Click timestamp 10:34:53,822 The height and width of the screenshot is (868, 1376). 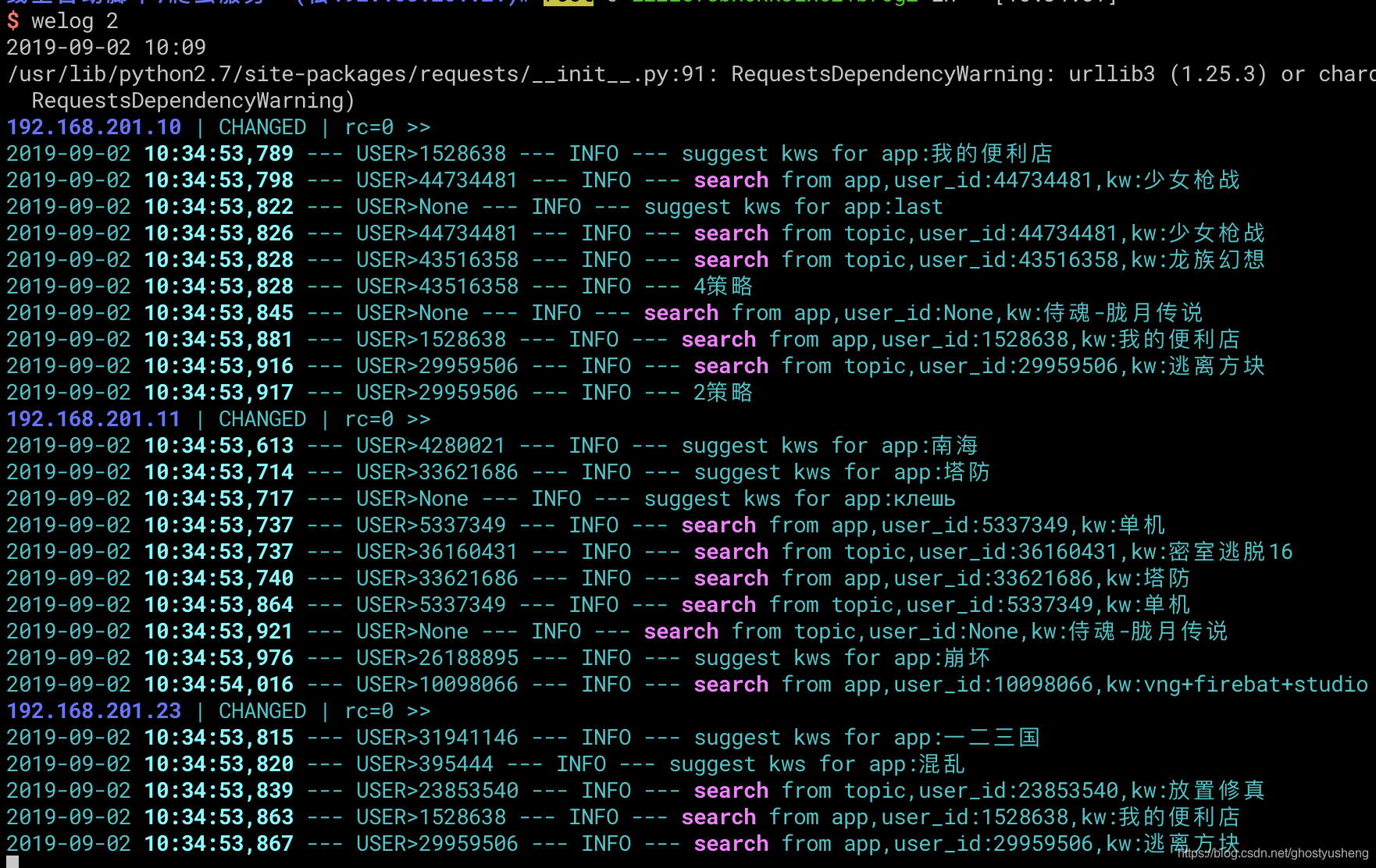tap(219, 207)
